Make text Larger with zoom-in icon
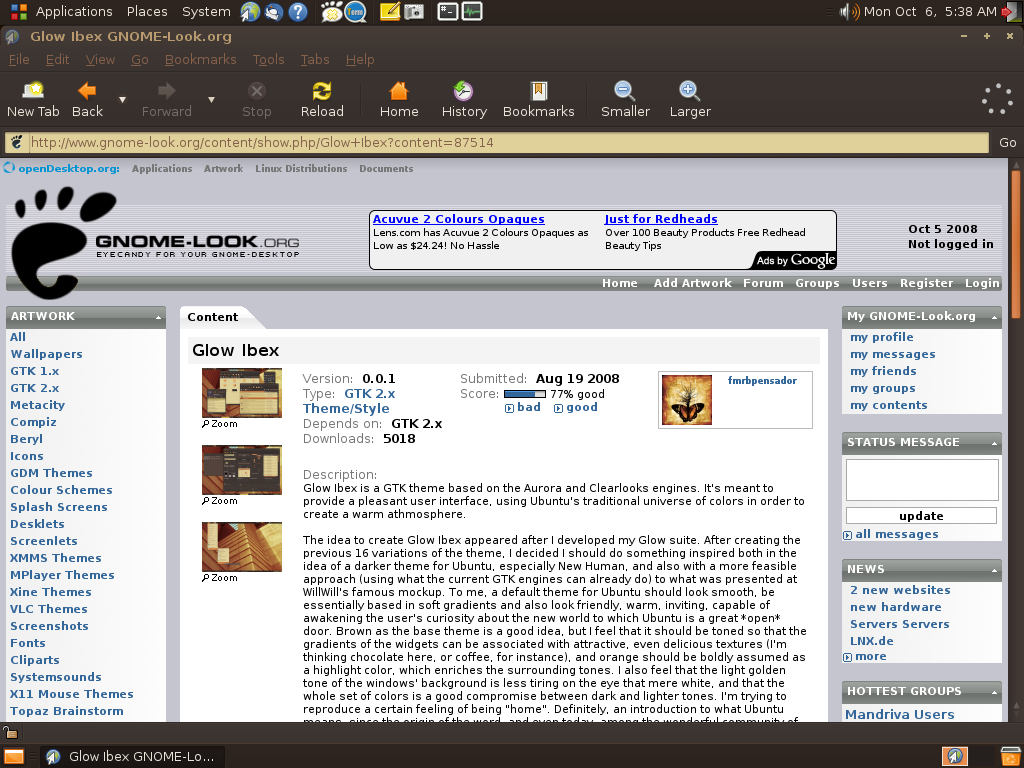This screenshot has width=1024, height=768. tap(690, 100)
